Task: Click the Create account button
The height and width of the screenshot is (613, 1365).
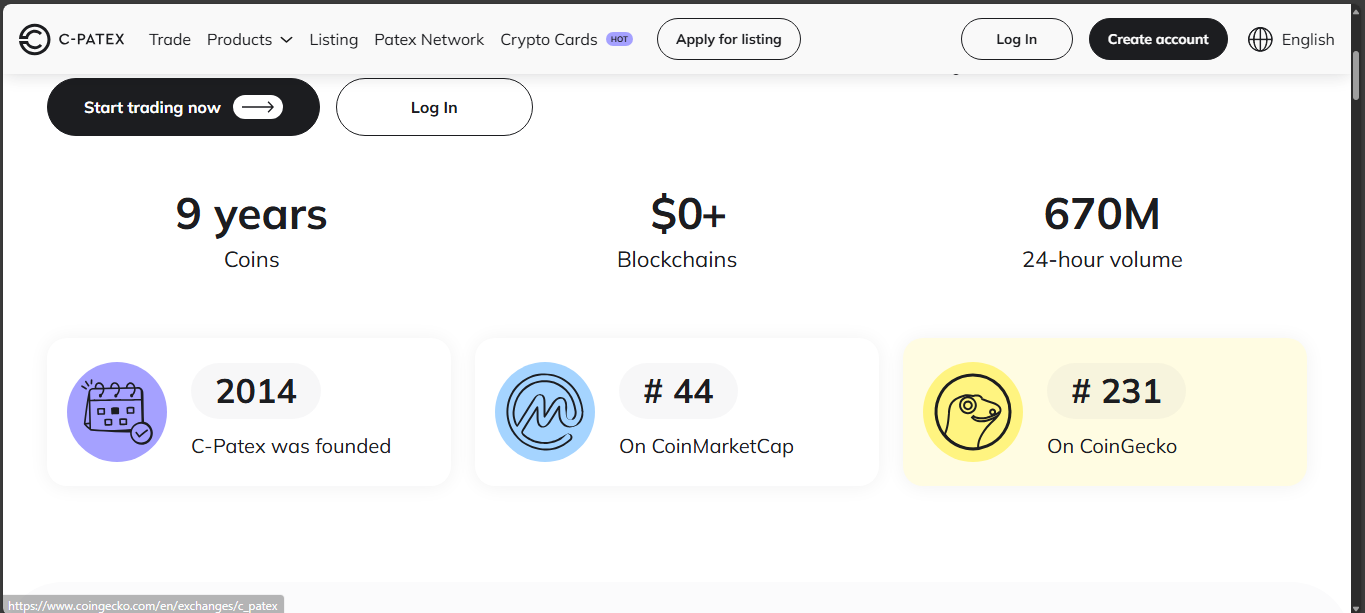Action: 1157,39
